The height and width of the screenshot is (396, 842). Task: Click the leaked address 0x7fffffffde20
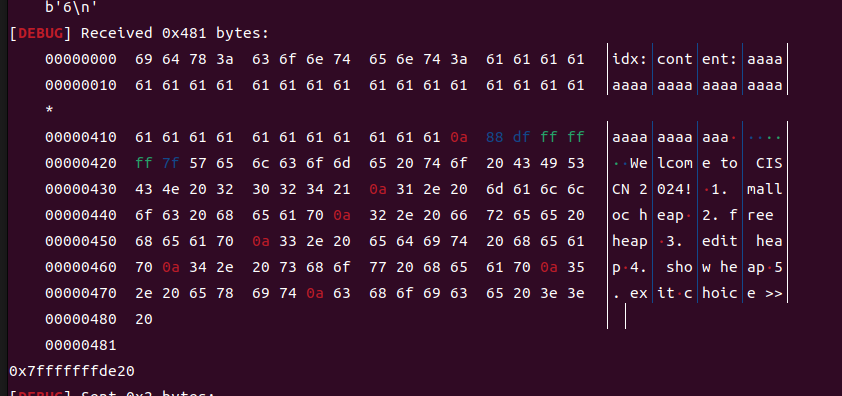[72, 371]
